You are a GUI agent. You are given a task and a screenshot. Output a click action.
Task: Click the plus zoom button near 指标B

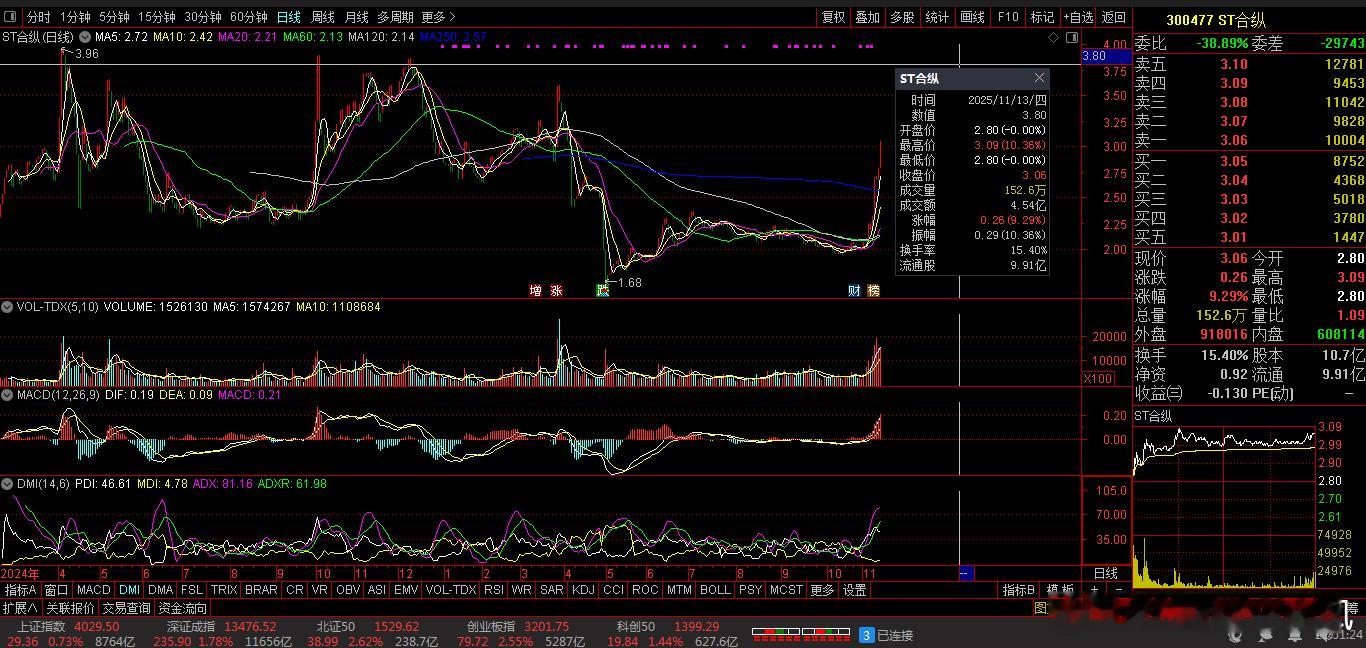click(x=1094, y=590)
